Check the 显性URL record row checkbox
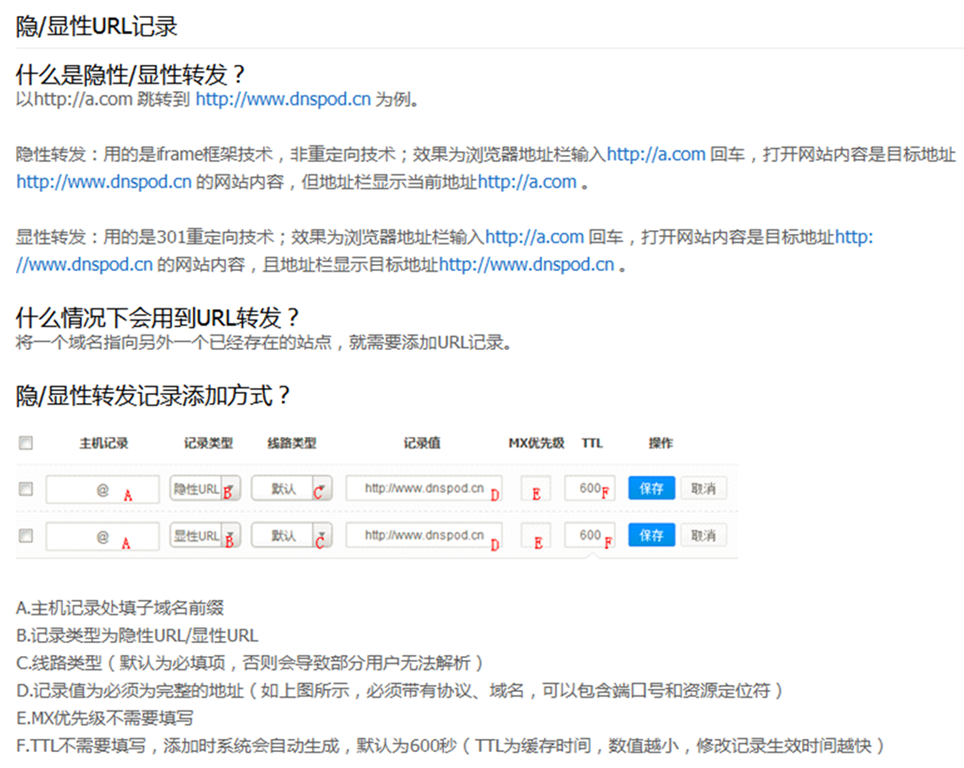Screen dimensions: 964x768 [26, 536]
